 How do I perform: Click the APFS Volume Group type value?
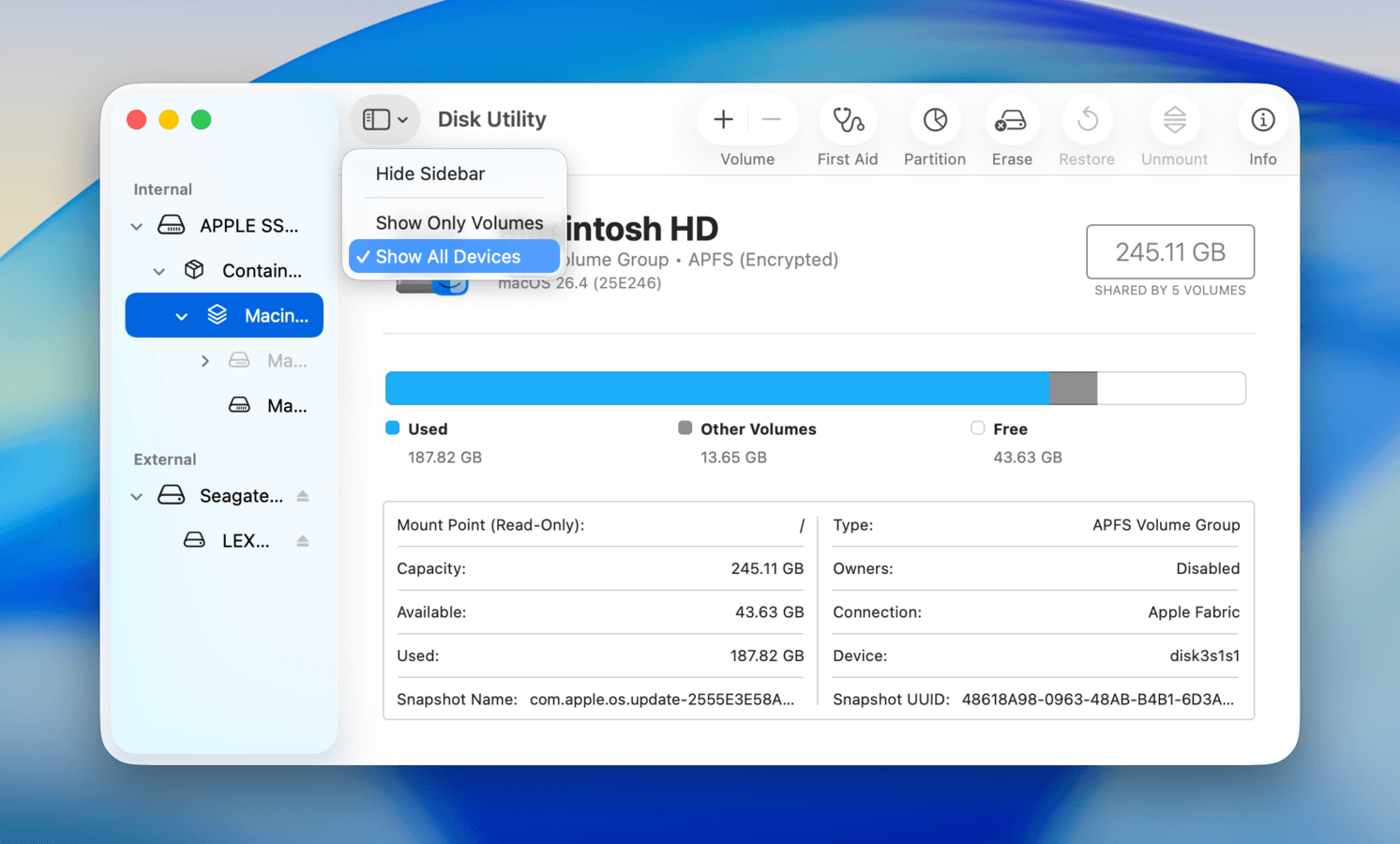pyautogui.click(x=1166, y=525)
